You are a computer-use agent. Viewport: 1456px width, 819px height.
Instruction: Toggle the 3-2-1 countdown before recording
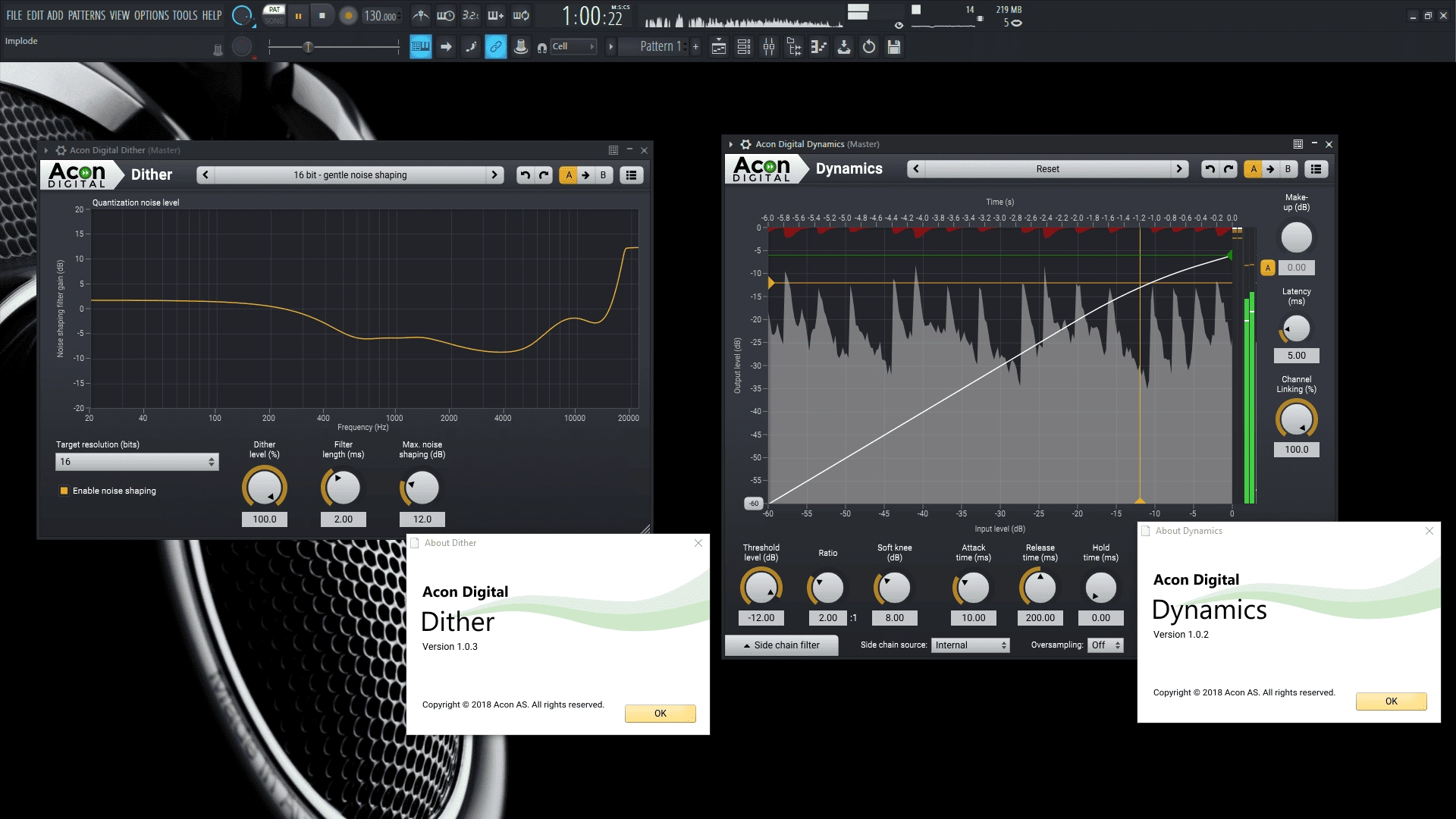[x=471, y=15]
